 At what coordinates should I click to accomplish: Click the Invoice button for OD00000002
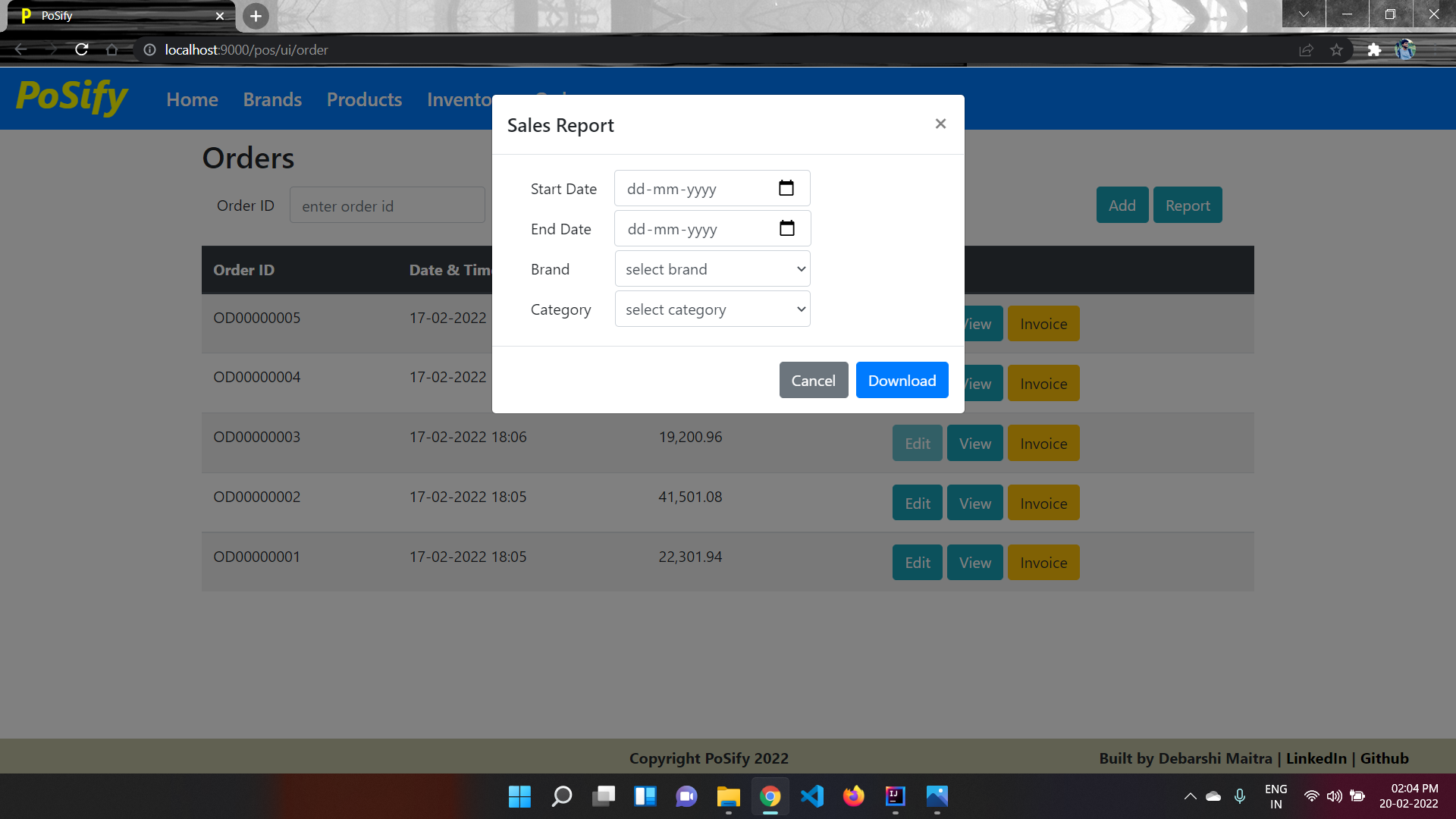[1043, 504]
